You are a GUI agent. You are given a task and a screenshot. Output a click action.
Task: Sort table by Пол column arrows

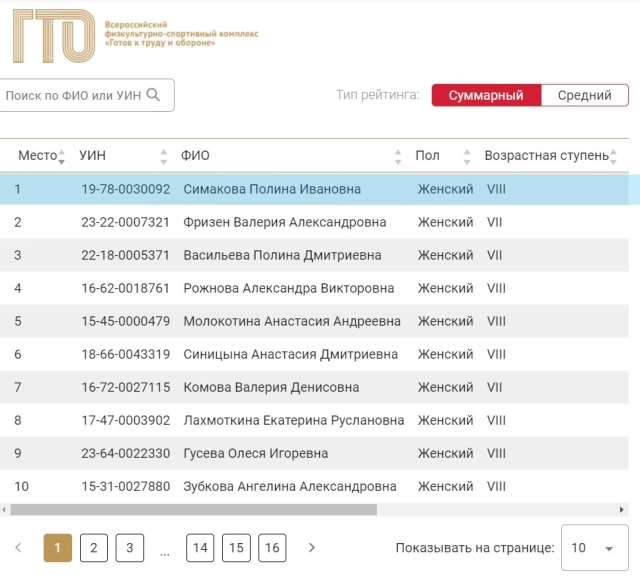[x=467, y=157]
